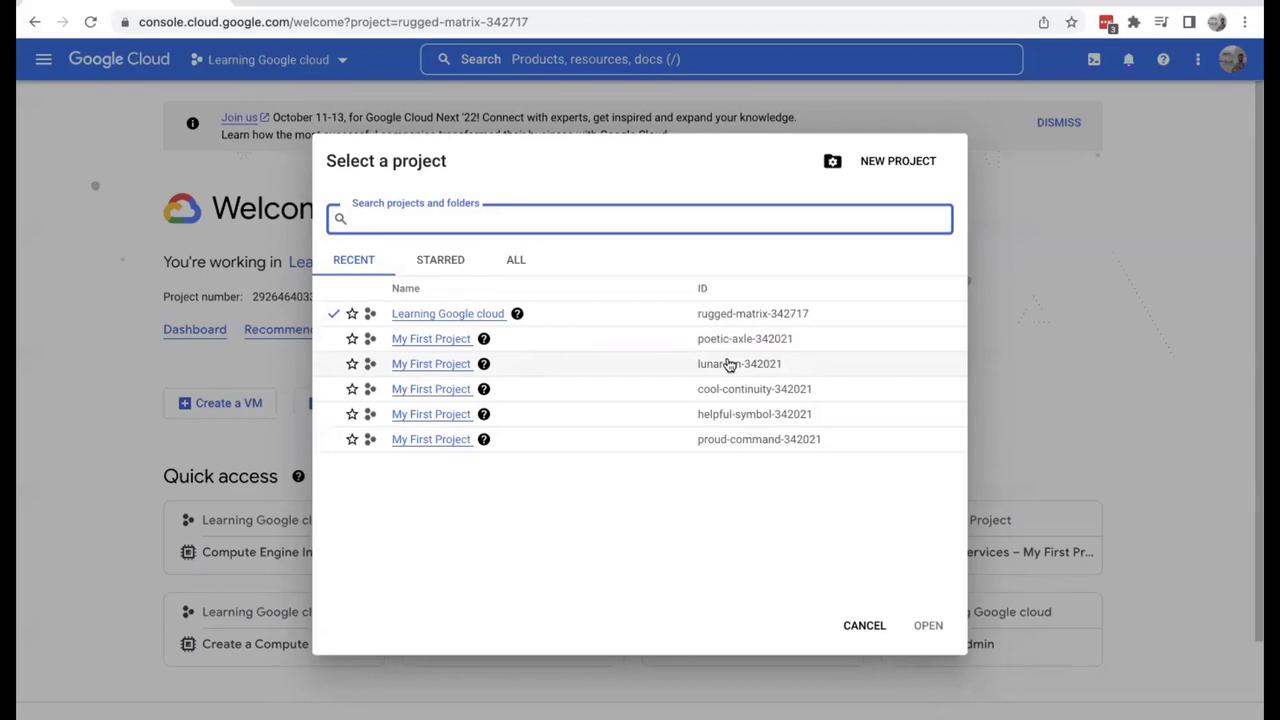Open the help question mark menu in header
The width and height of the screenshot is (1280, 720).
[x=1163, y=59]
